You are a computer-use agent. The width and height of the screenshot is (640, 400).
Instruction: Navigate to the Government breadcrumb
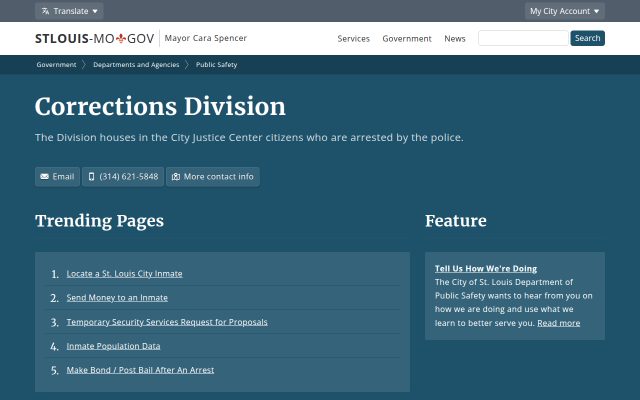56,64
